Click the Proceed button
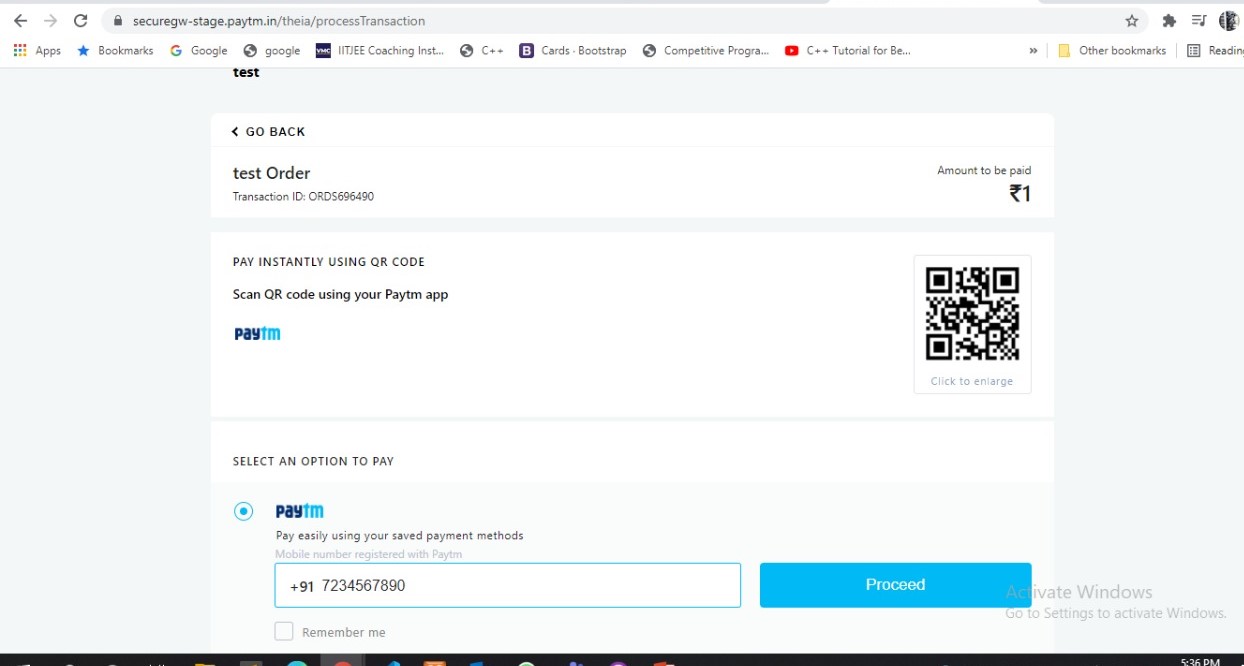Image resolution: width=1244 pixels, height=666 pixels. coord(895,585)
